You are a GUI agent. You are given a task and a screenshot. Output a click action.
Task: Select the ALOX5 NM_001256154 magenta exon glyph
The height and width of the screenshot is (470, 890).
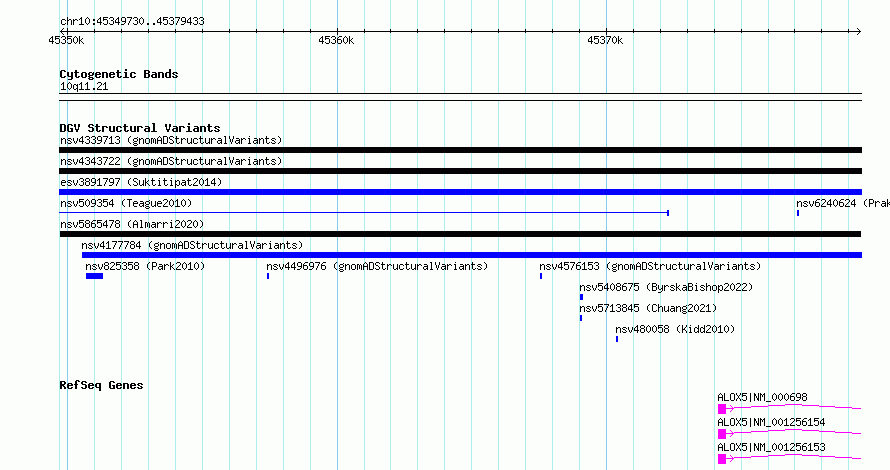[722, 434]
